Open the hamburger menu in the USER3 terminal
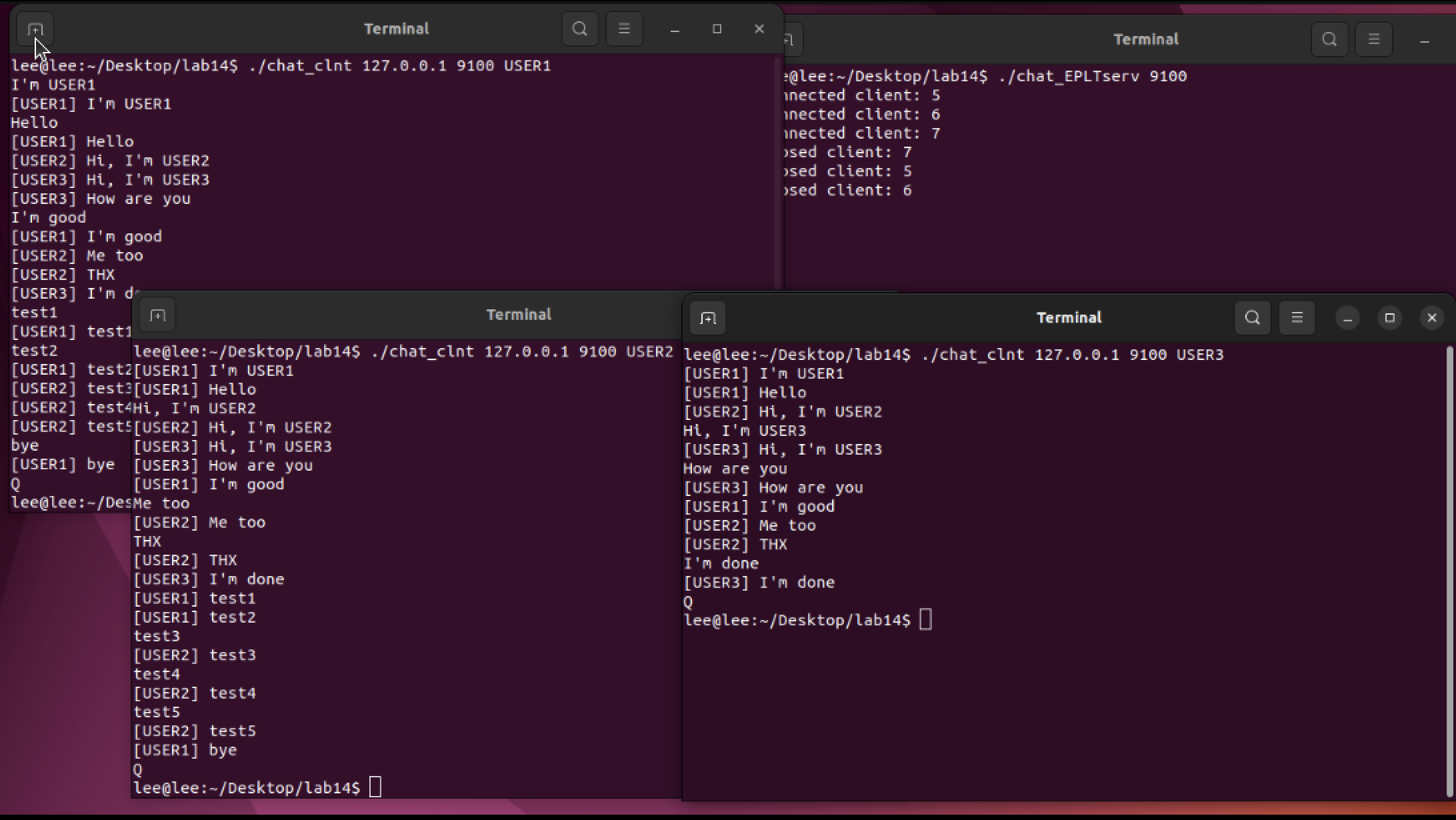This screenshot has width=1456, height=820. pos(1297,317)
